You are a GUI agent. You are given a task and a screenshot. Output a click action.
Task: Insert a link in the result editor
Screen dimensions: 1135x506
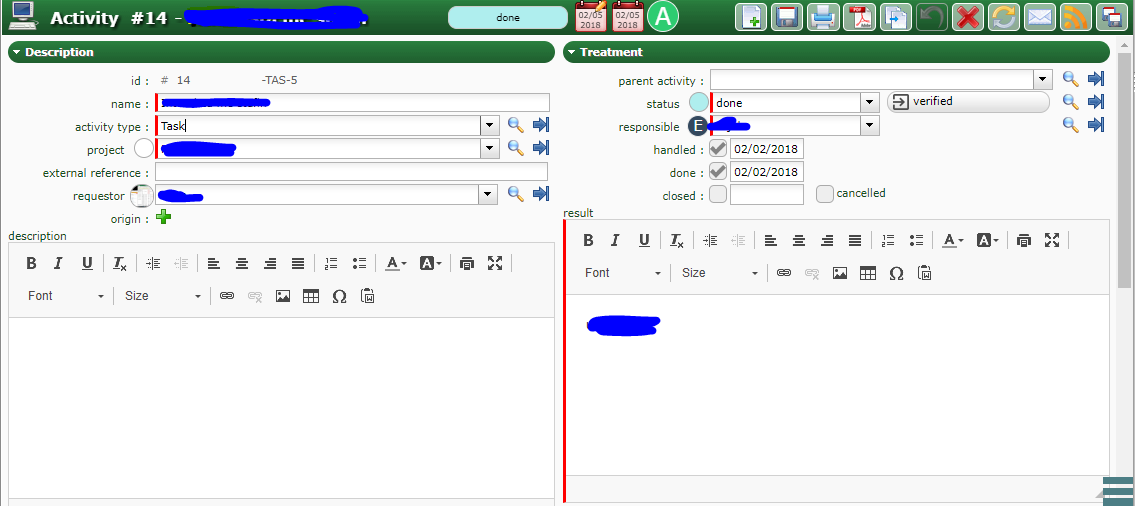(x=783, y=273)
